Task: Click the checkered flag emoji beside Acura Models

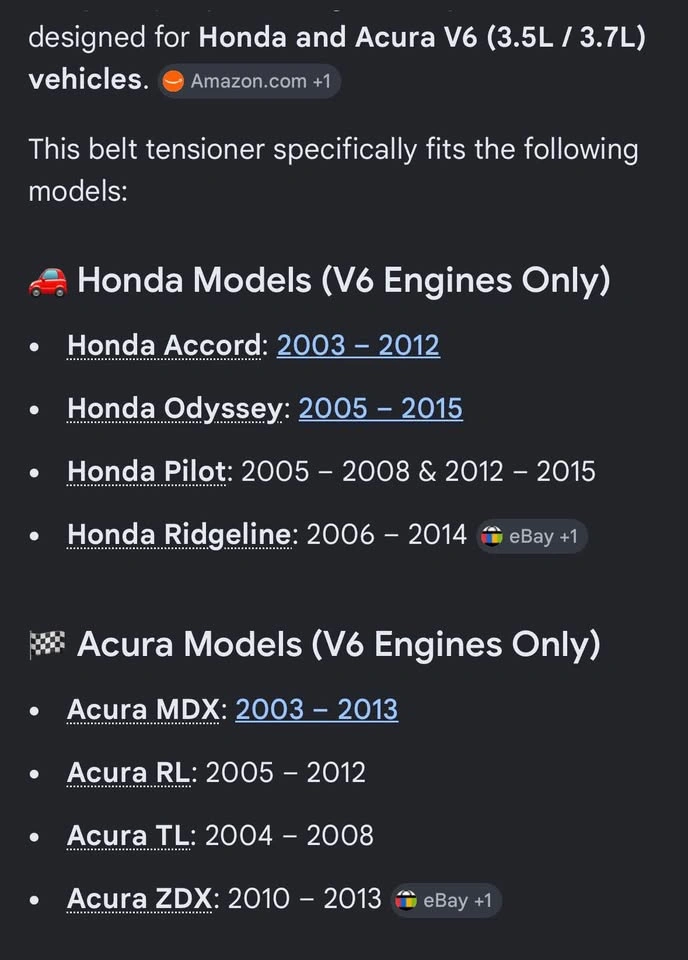Action: click(x=48, y=645)
